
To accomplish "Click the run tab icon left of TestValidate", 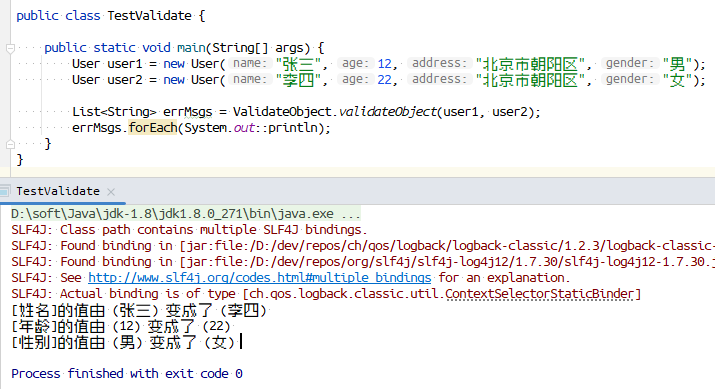I will 5,191.
